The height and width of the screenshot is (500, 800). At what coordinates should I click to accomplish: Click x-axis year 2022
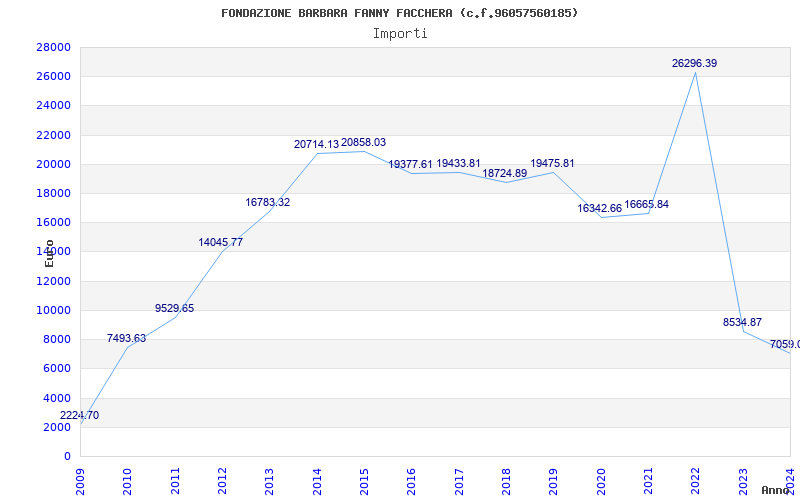click(695, 481)
